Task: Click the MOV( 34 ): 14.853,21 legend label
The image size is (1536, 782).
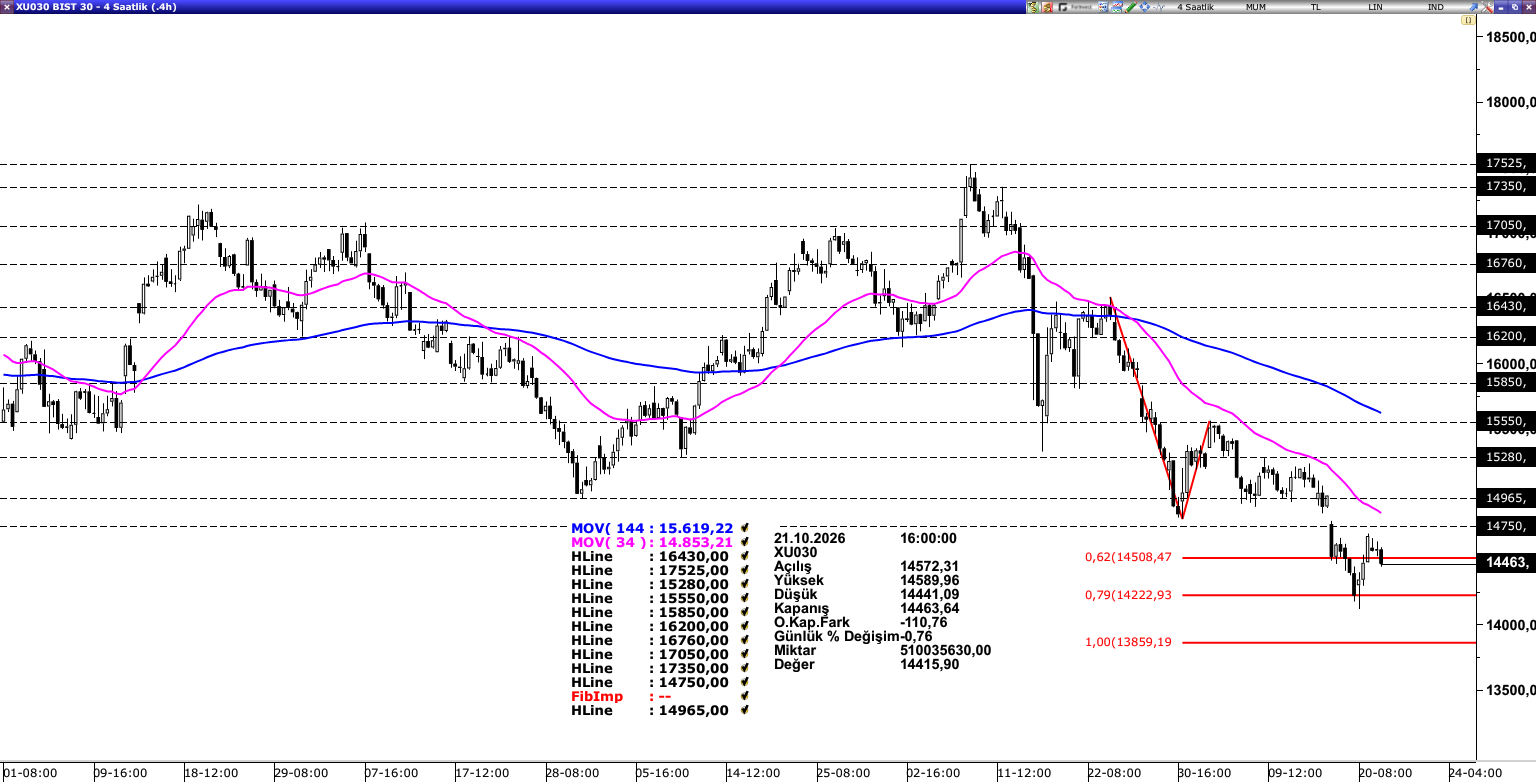Action: coord(652,542)
